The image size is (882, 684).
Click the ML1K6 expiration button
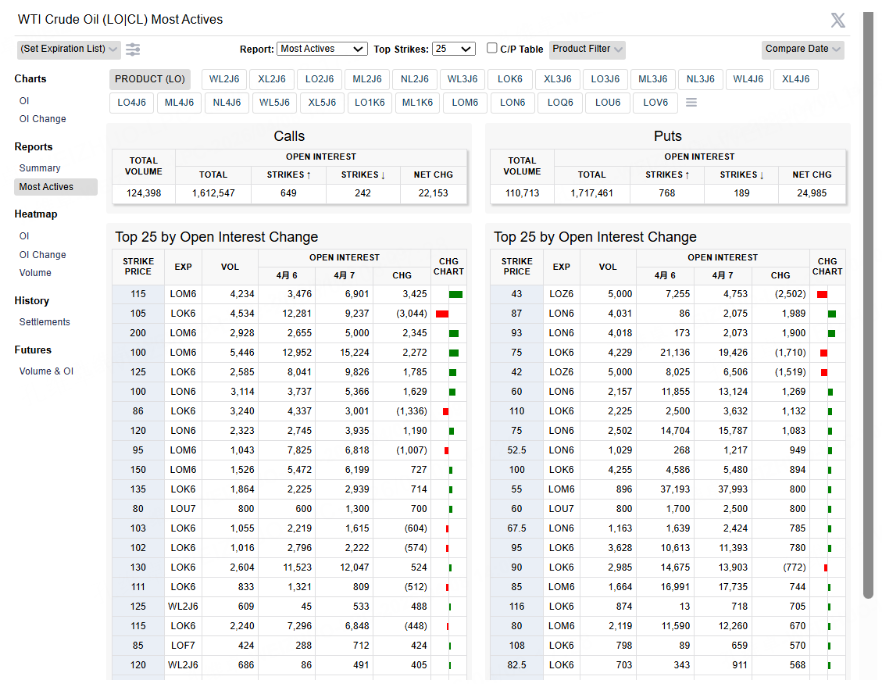(x=417, y=103)
